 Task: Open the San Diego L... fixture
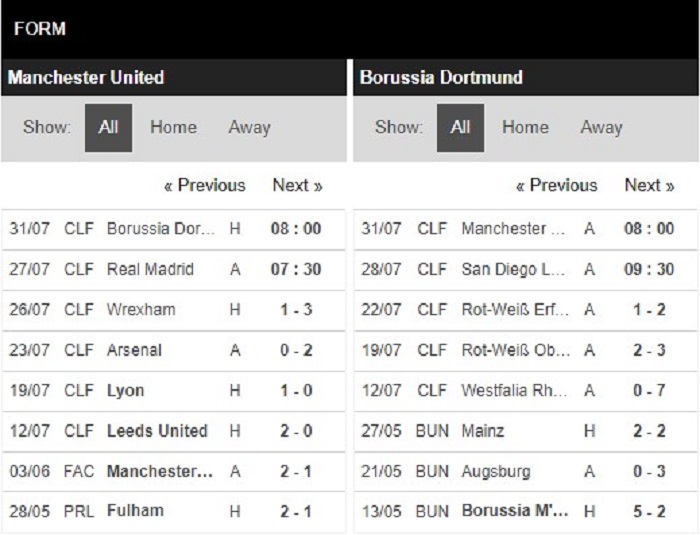pyautogui.click(x=525, y=270)
